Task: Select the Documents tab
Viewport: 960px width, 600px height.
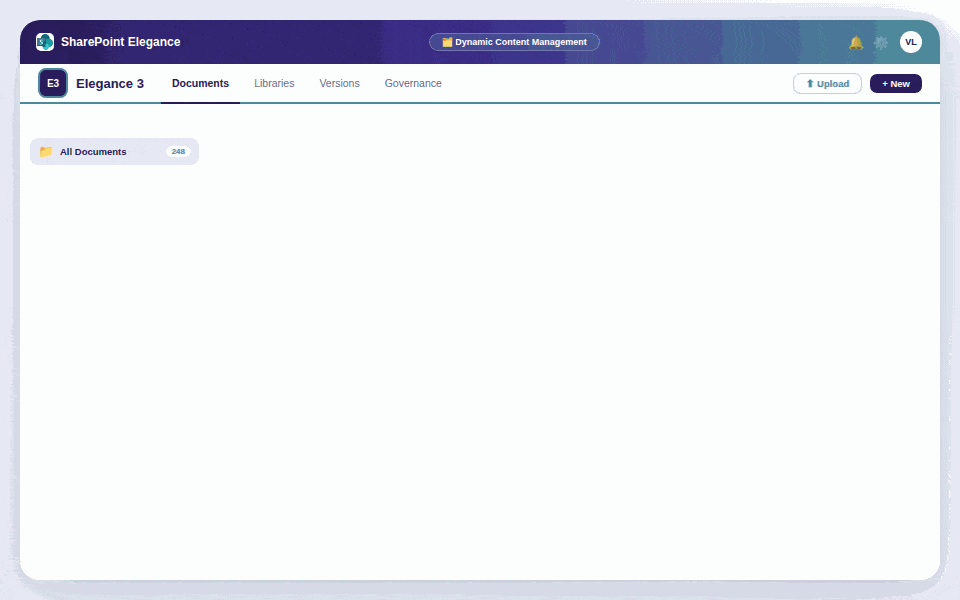Action: click(200, 83)
